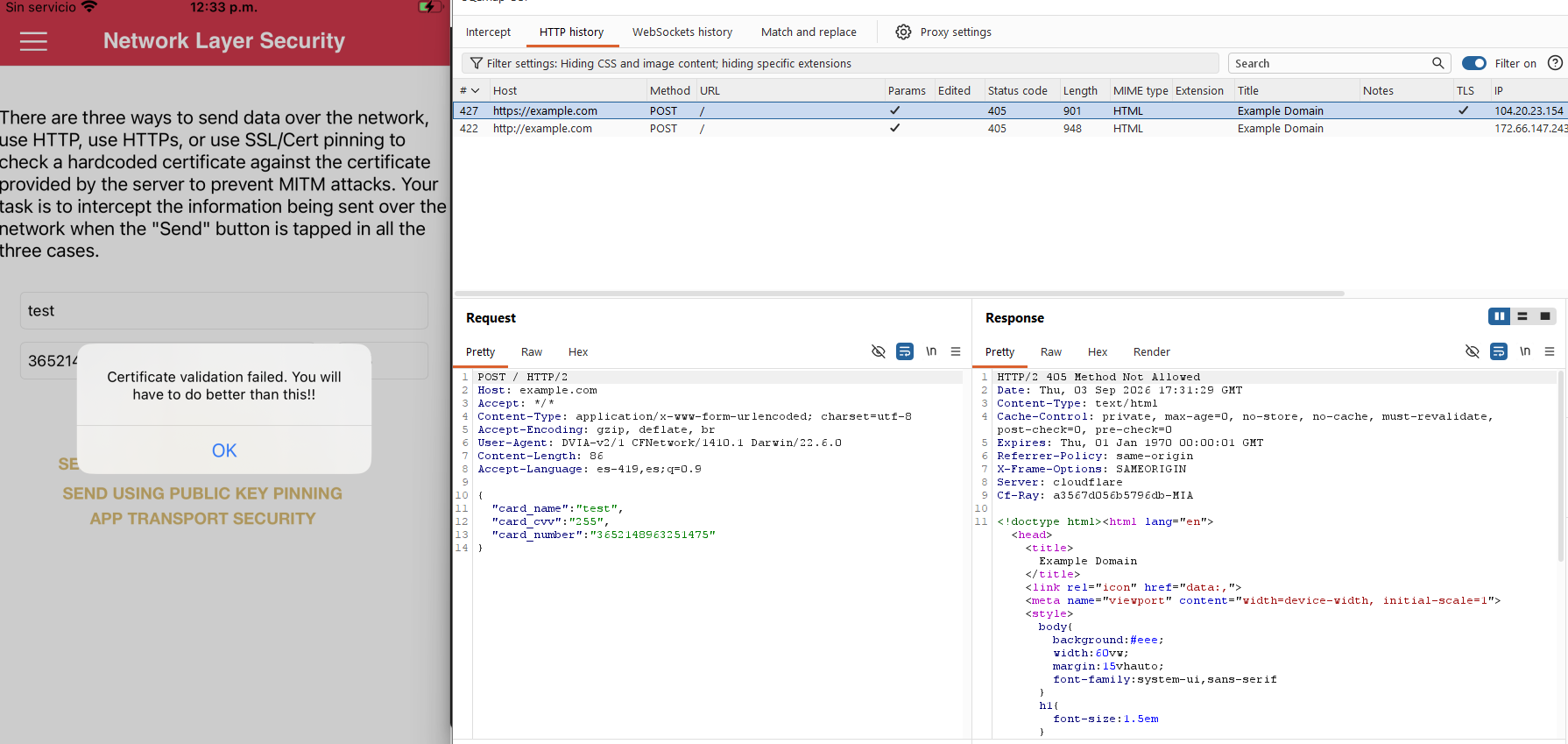
Task: Open the Request panel options menu
Action: (x=956, y=351)
